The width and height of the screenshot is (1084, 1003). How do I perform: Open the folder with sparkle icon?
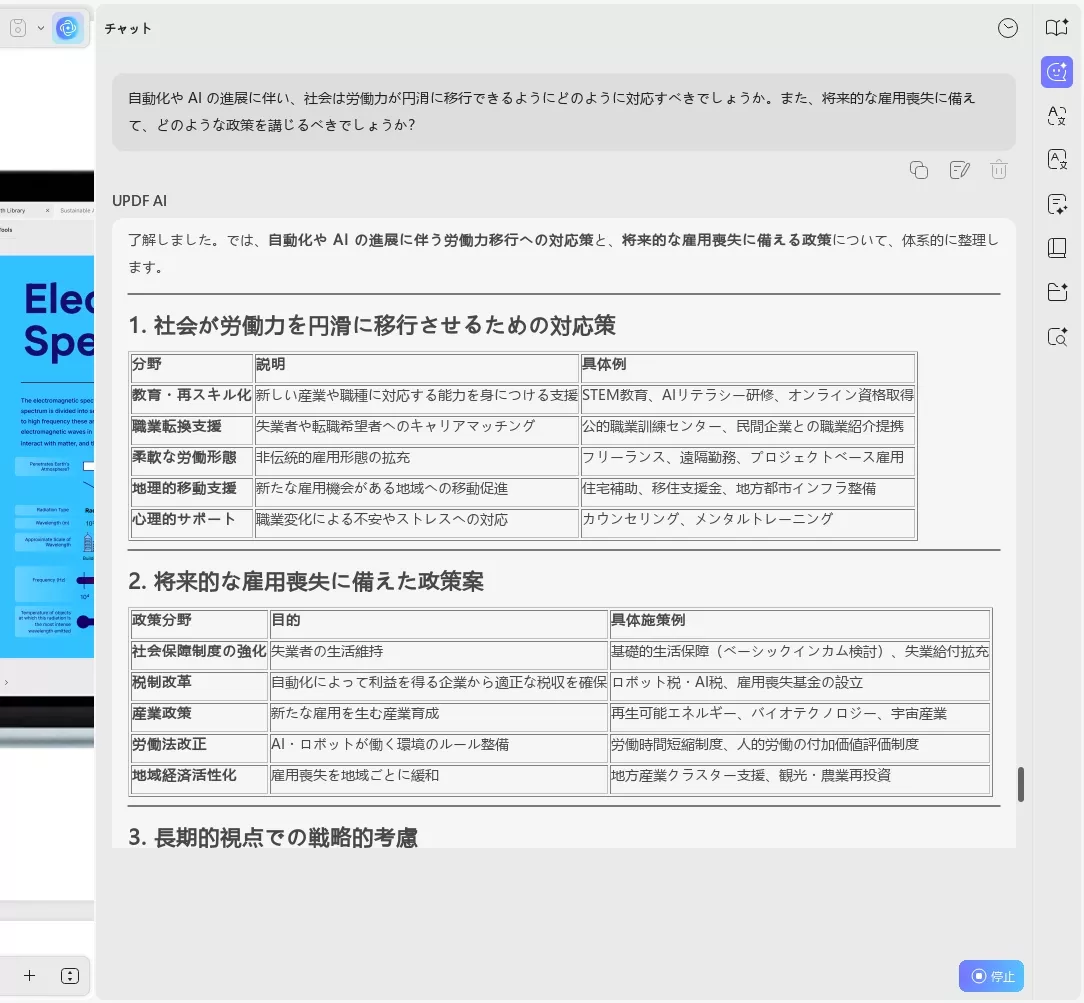[x=1057, y=292]
